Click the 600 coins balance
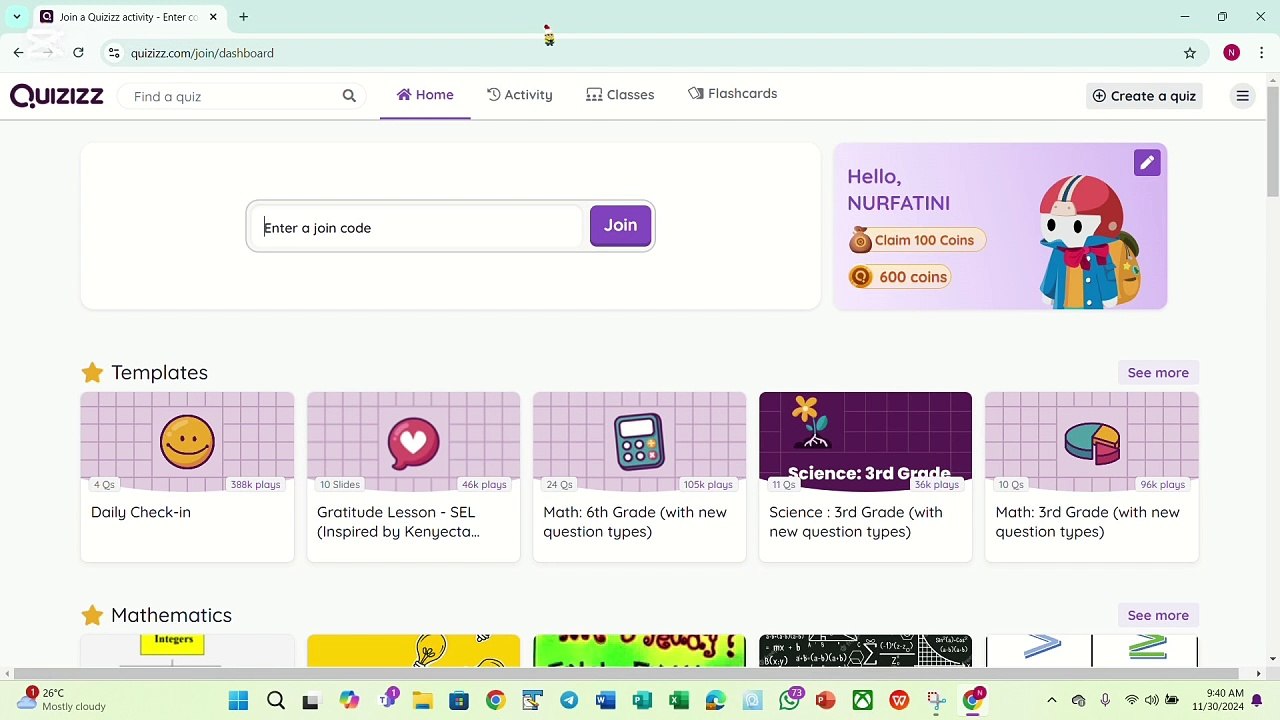1280x720 pixels. pos(898,277)
